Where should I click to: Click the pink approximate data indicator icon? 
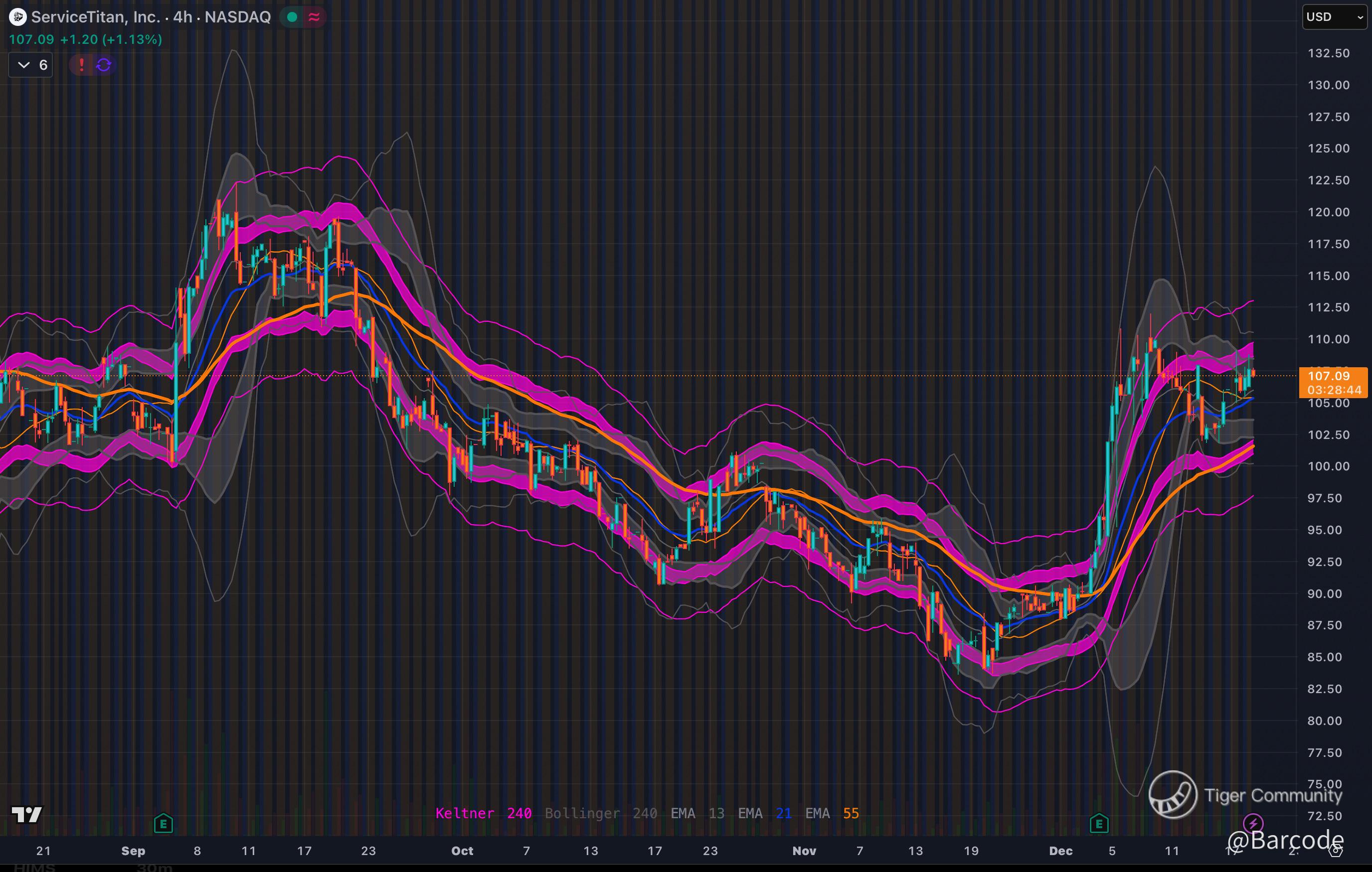(314, 17)
